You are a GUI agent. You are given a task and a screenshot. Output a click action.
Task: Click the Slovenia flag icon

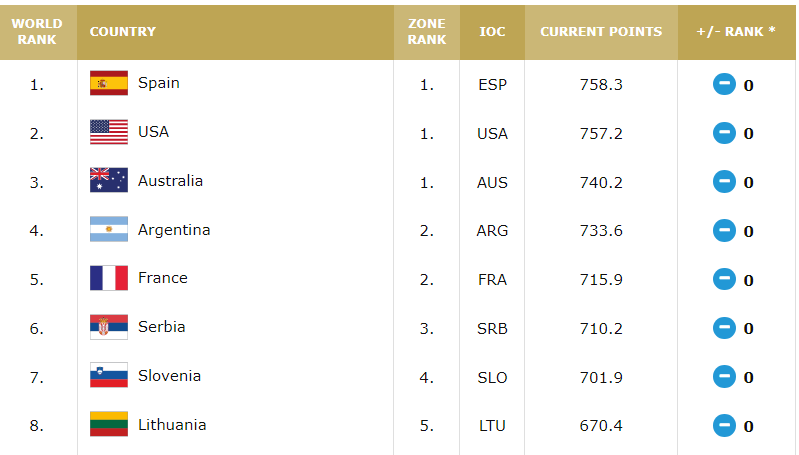[x=109, y=376]
